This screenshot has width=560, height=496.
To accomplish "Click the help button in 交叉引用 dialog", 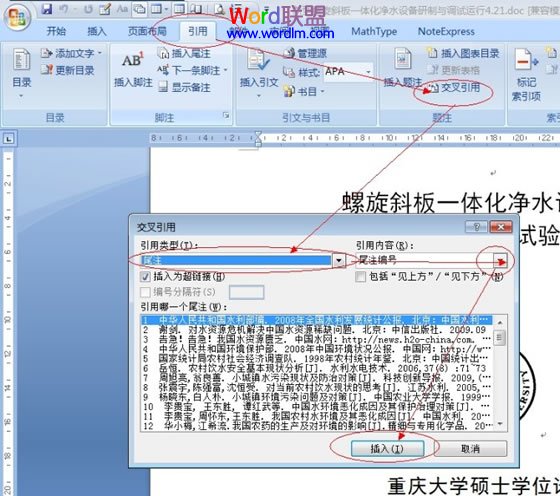I will [x=476, y=227].
